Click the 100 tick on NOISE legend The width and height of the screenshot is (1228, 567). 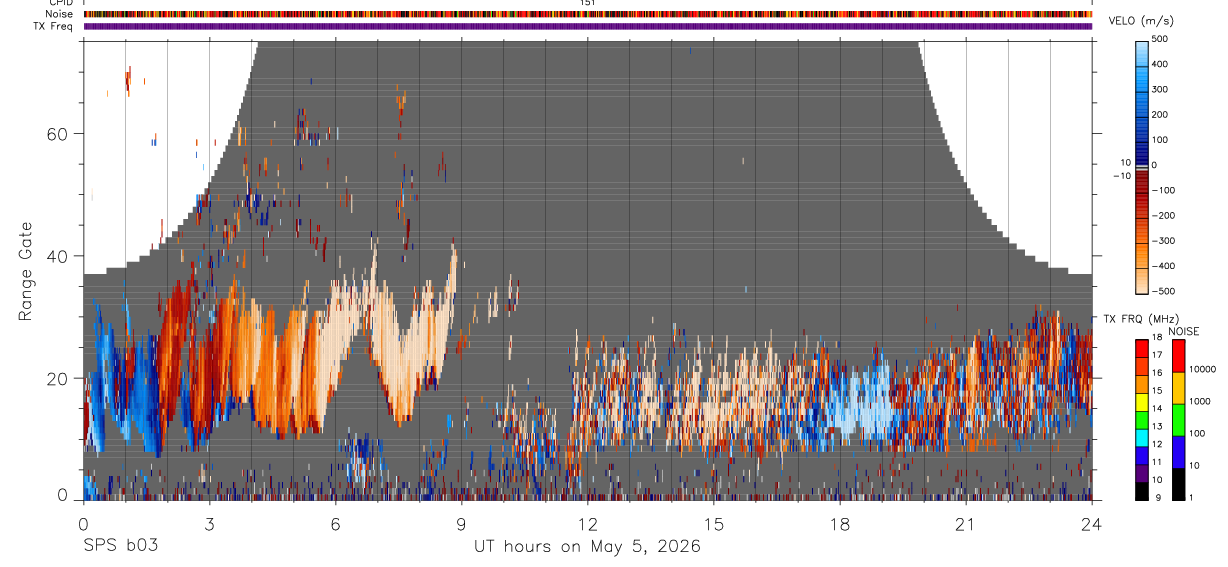[x=1198, y=433]
